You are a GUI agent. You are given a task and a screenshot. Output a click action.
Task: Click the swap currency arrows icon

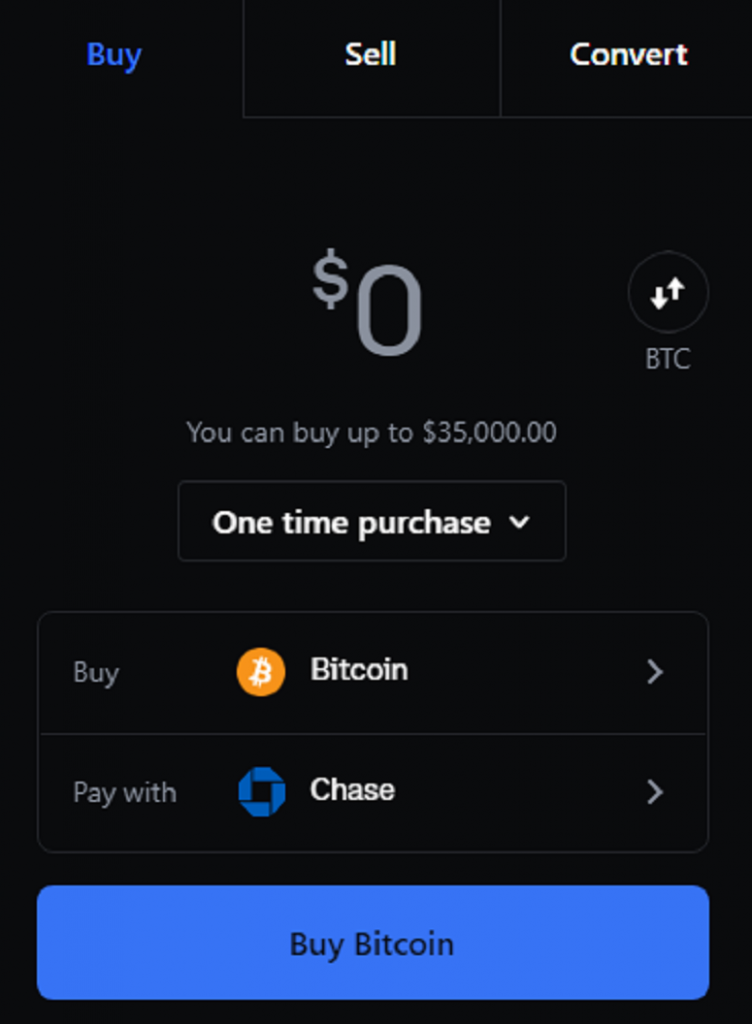click(x=668, y=293)
